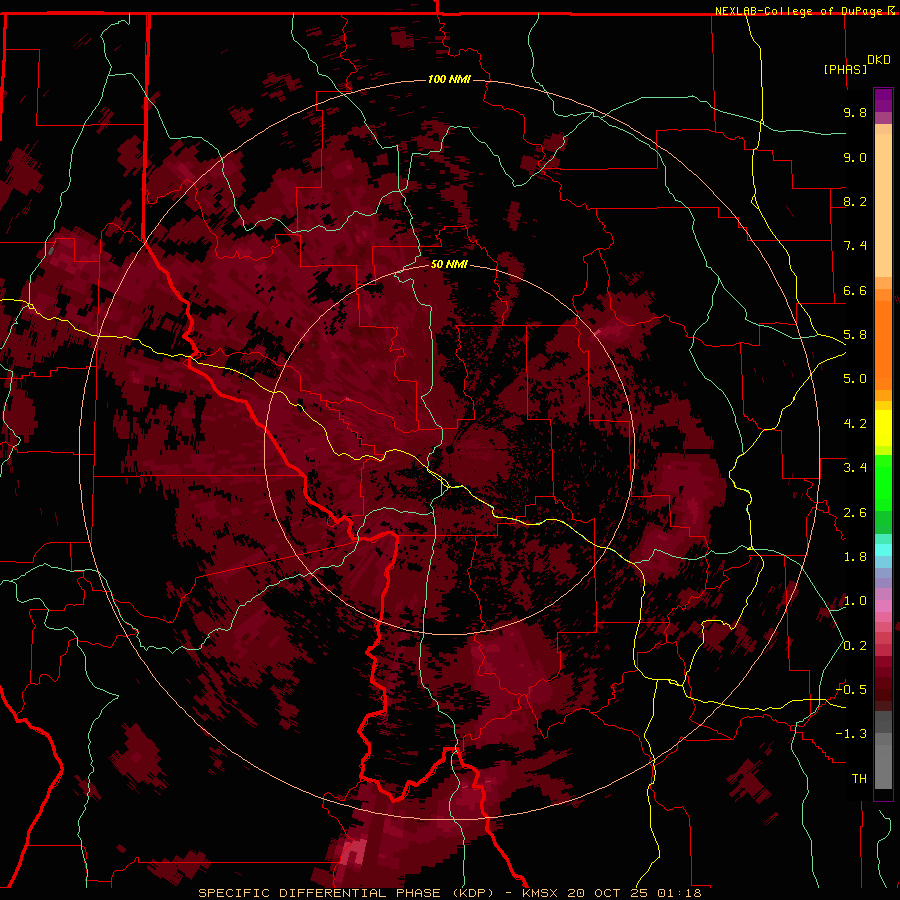Click the 50 NMI range ring label

tap(449, 264)
